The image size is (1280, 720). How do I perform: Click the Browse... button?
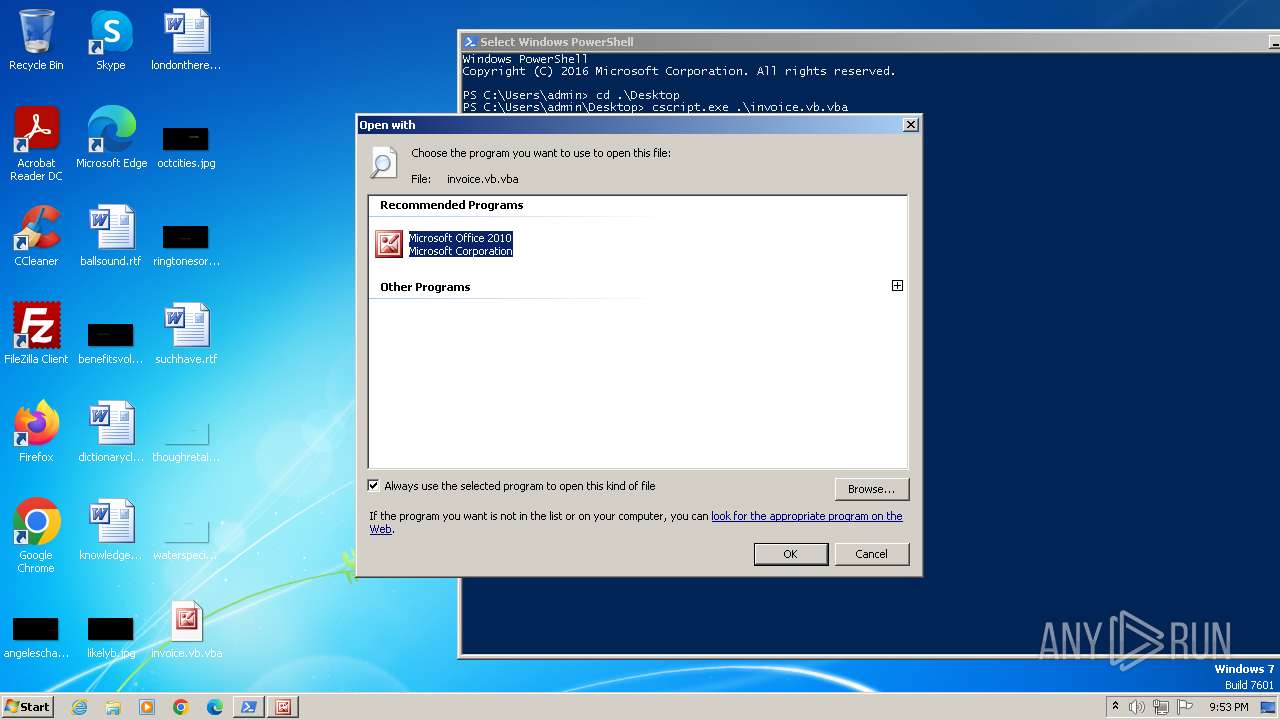tap(871, 489)
